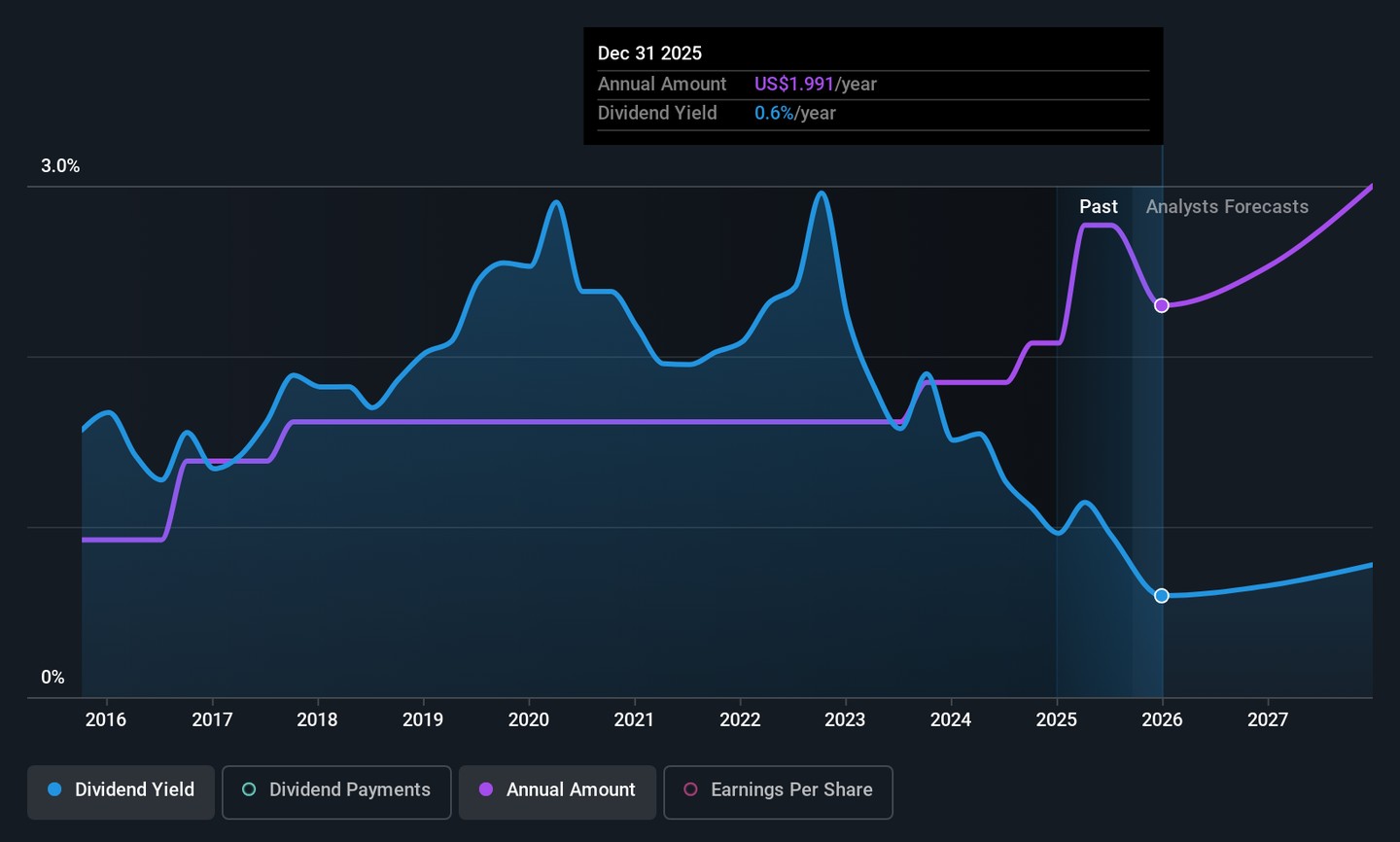Click the blue dot in Dividend Yield legend
The image size is (1400, 842).
point(54,789)
